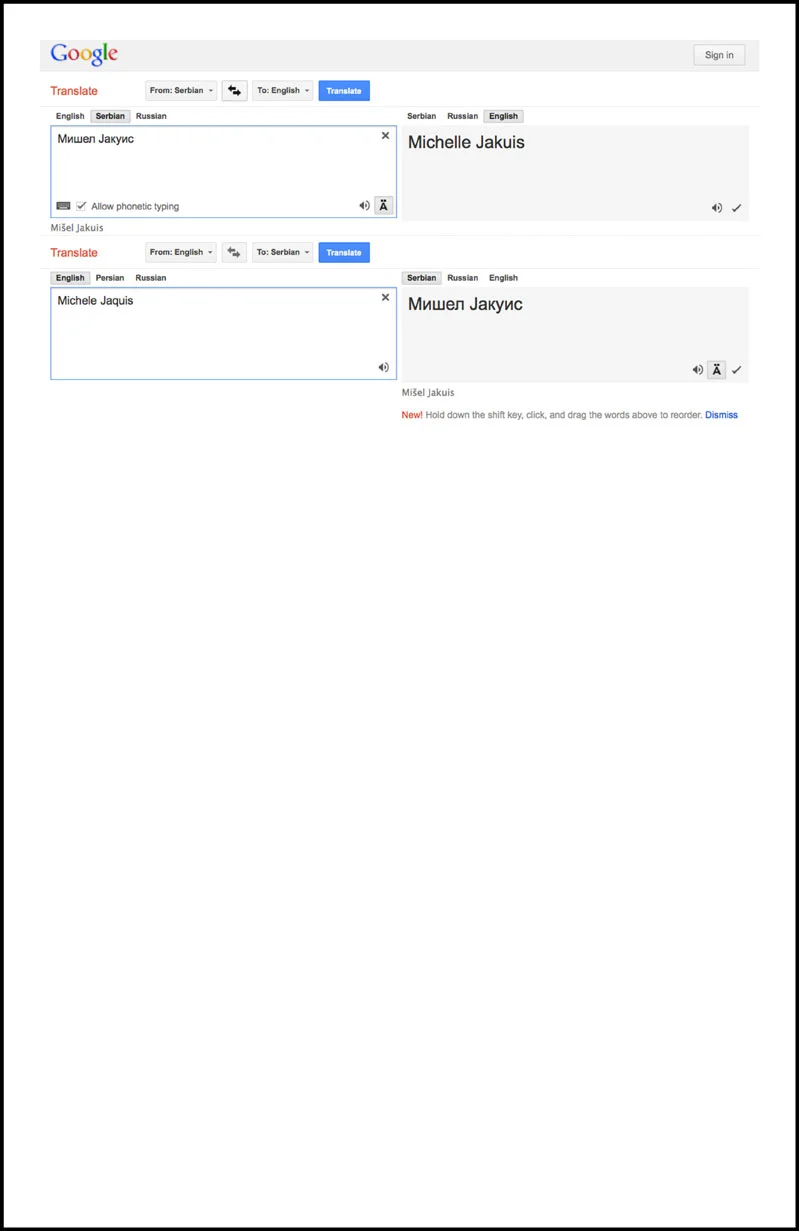
Task: Listen to the Michele Jaquis source text
Action: tap(383, 368)
